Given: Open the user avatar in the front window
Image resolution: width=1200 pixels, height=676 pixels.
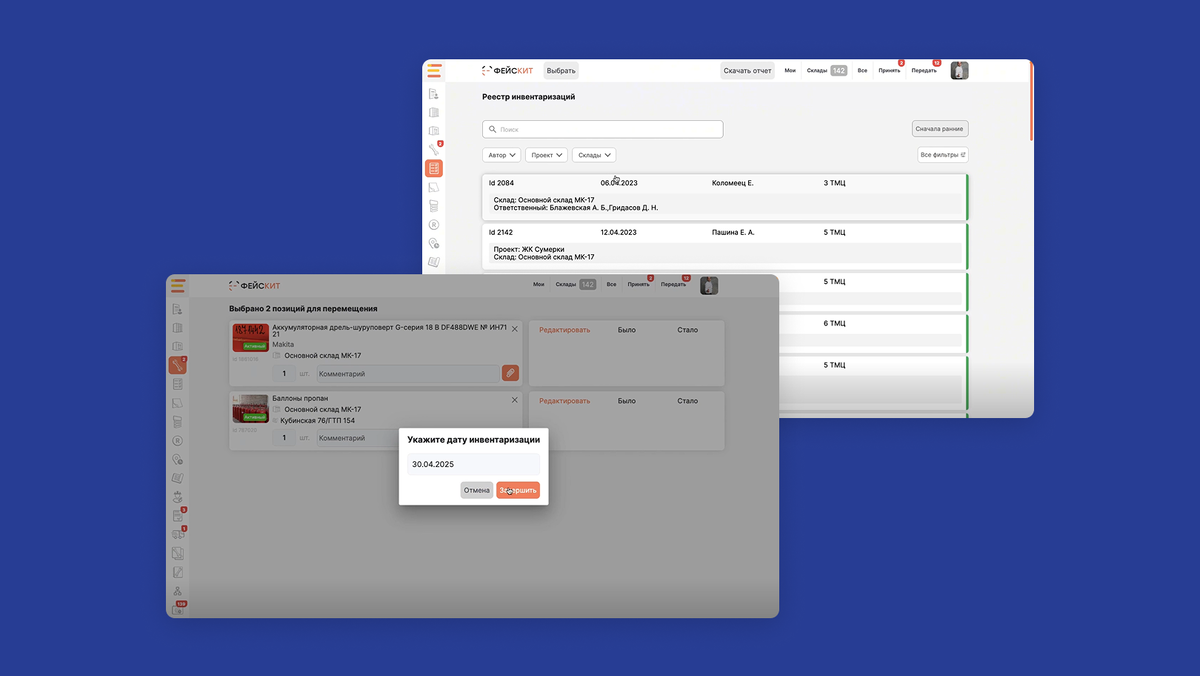Looking at the screenshot, I should tap(709, 285).
